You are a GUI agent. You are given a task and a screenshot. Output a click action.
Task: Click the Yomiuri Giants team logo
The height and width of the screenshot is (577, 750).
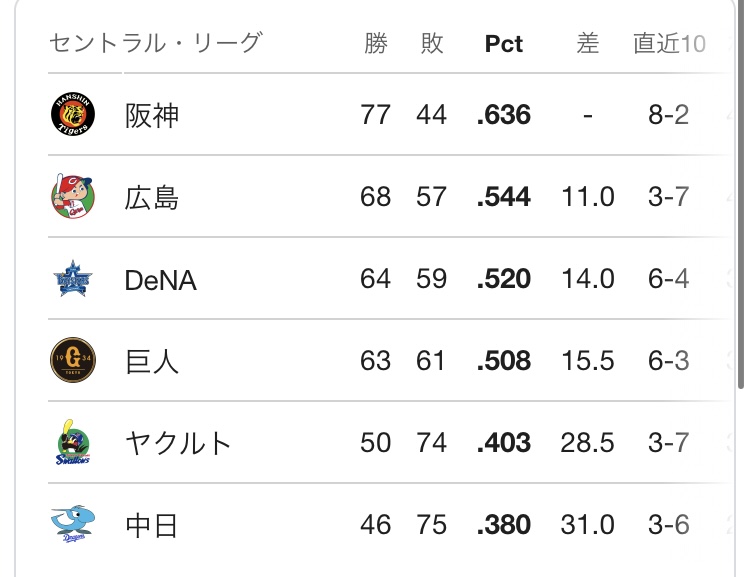[x=73, y=361]
